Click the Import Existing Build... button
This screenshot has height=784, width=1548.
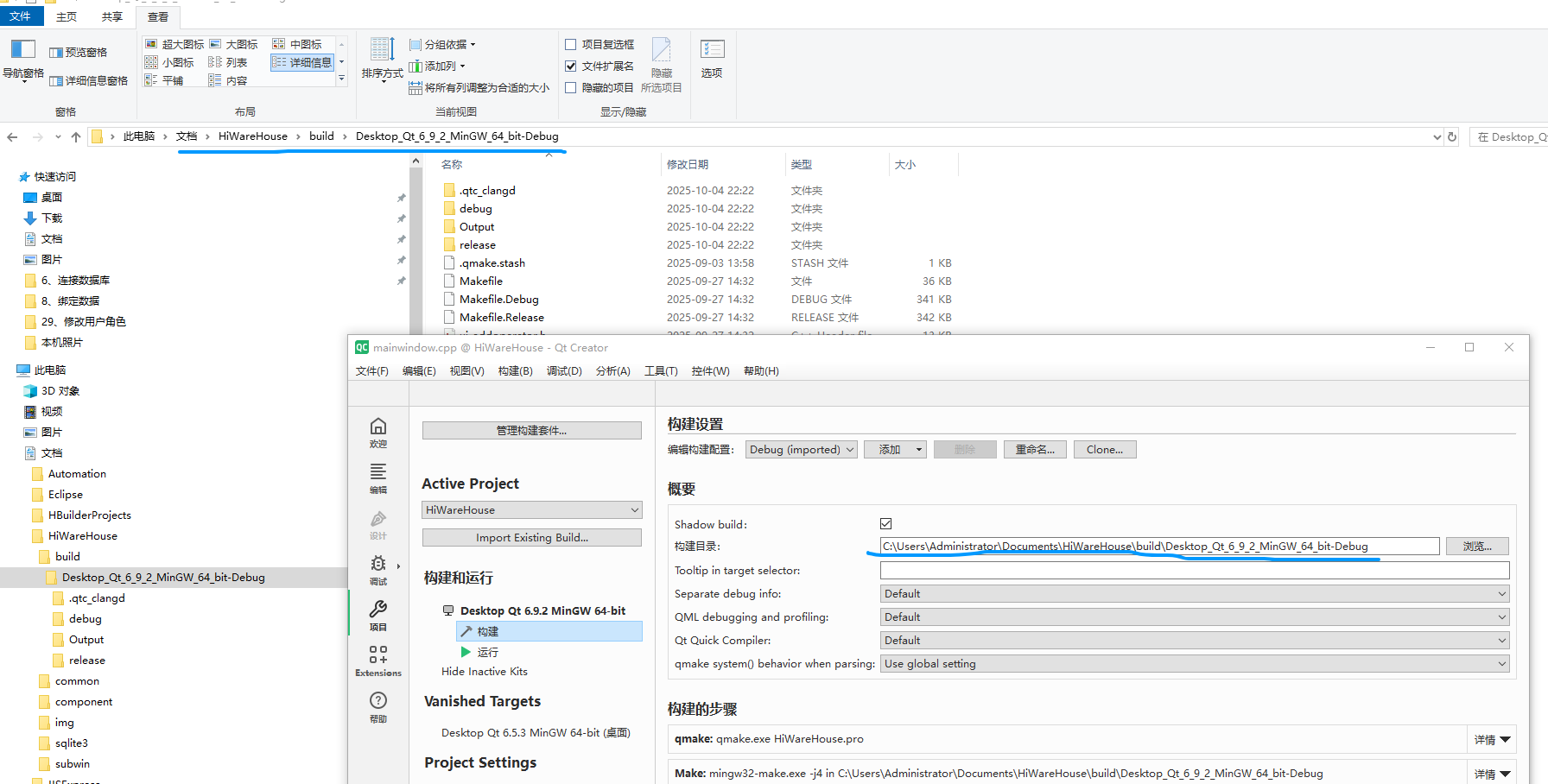click(532, 537)
